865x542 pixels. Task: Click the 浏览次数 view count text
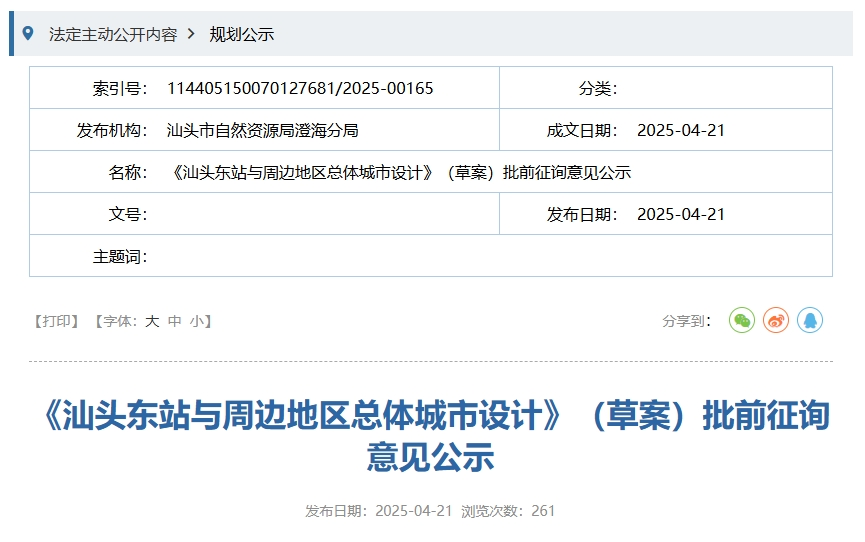508,511
